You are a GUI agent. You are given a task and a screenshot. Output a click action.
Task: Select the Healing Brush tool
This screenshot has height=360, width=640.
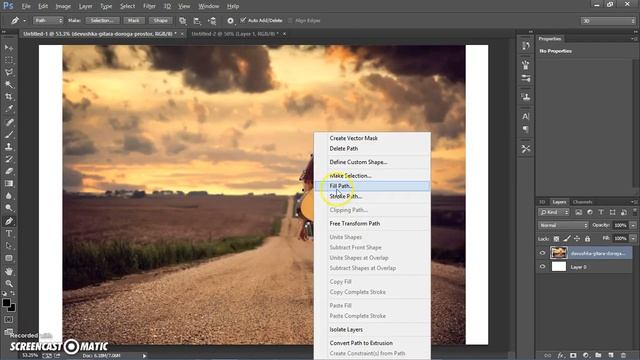click(x=9, y=122)
